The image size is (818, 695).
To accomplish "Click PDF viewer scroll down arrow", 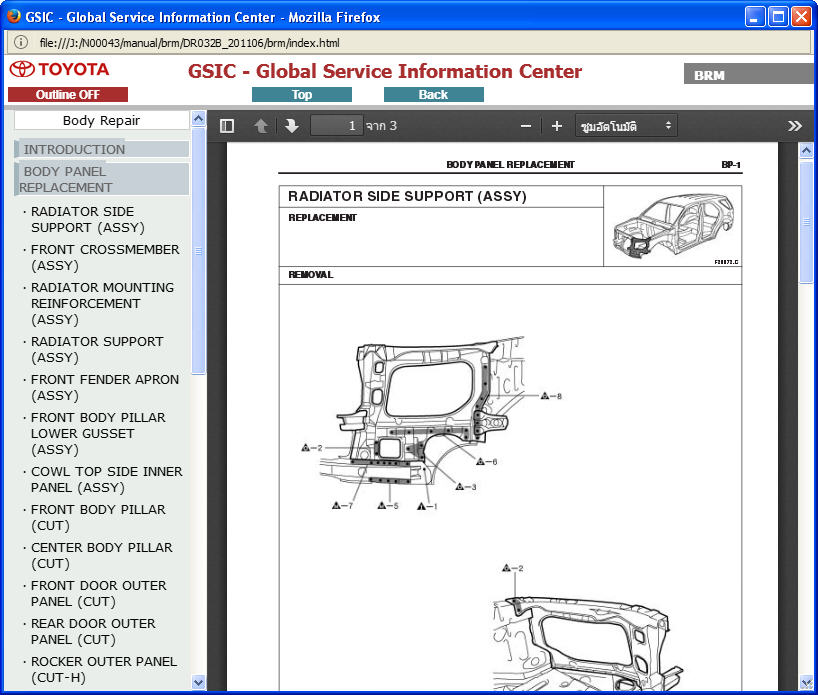I will pos(806,682).
